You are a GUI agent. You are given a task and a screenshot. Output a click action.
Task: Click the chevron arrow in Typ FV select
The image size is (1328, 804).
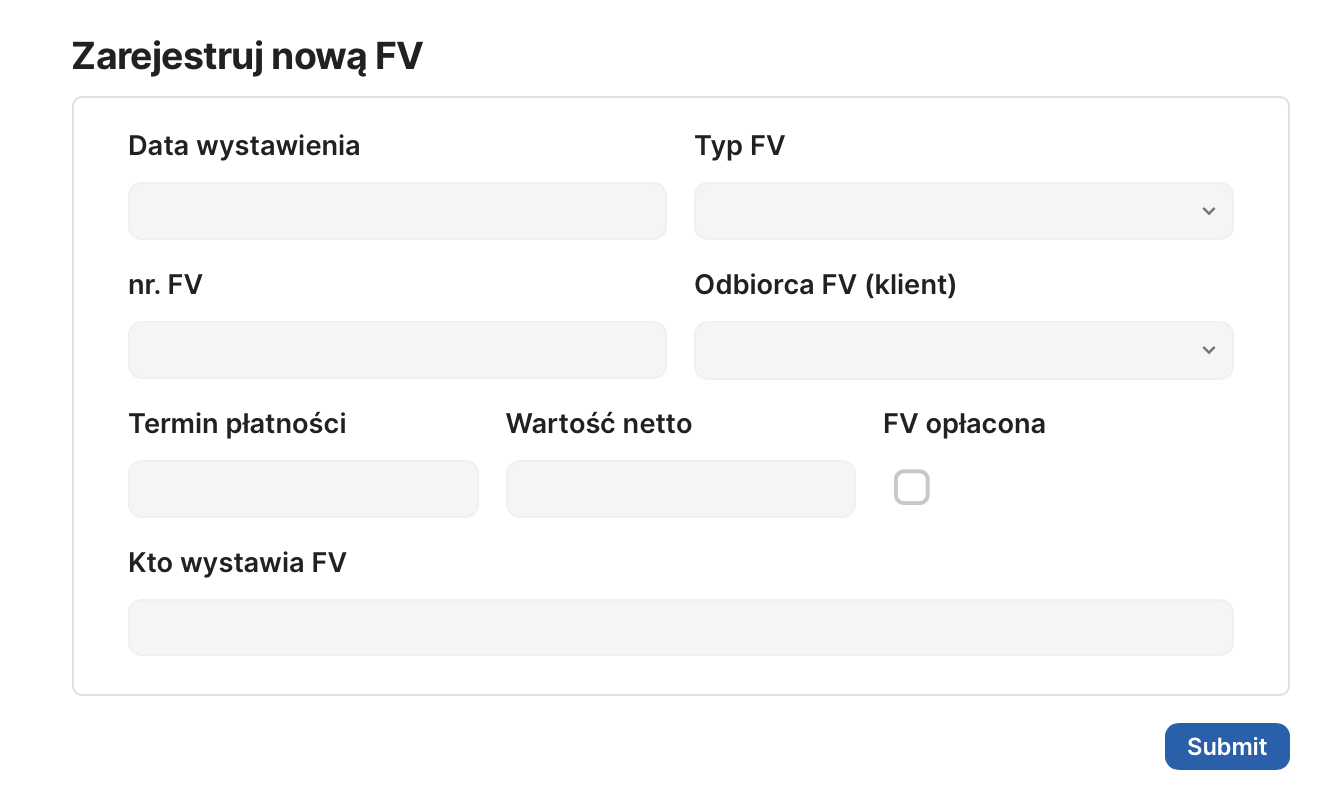coord(1208,211)
